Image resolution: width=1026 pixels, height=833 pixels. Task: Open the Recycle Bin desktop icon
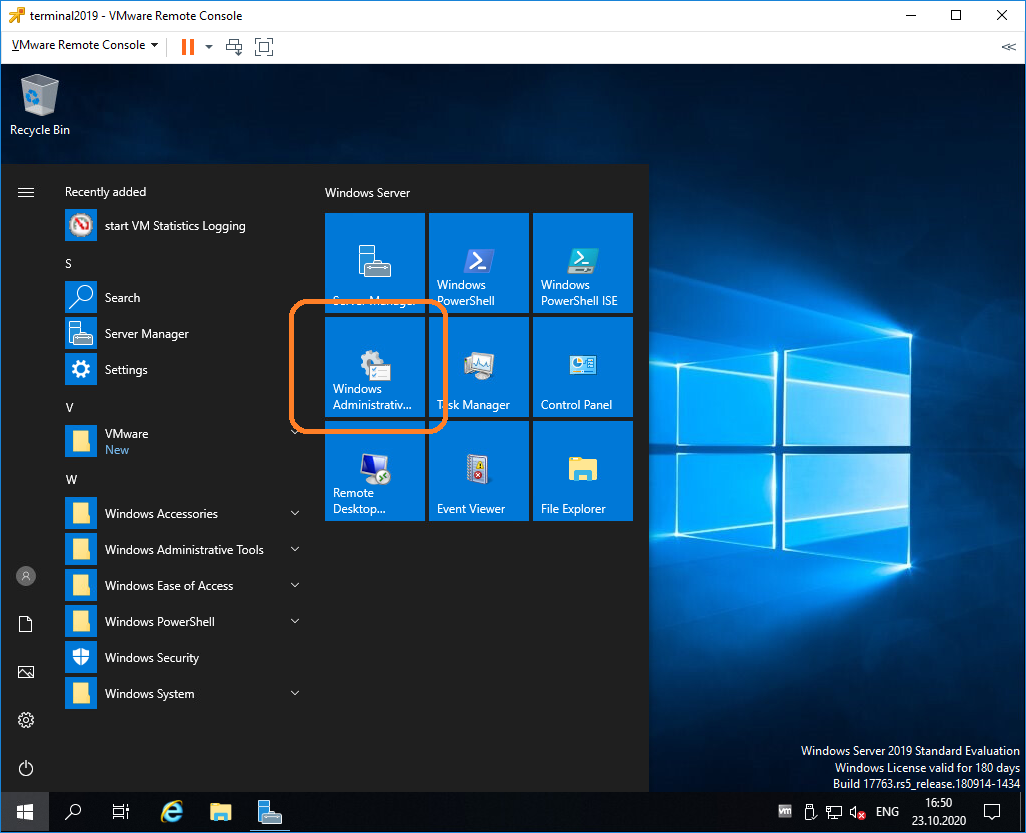tap(40, 105)
